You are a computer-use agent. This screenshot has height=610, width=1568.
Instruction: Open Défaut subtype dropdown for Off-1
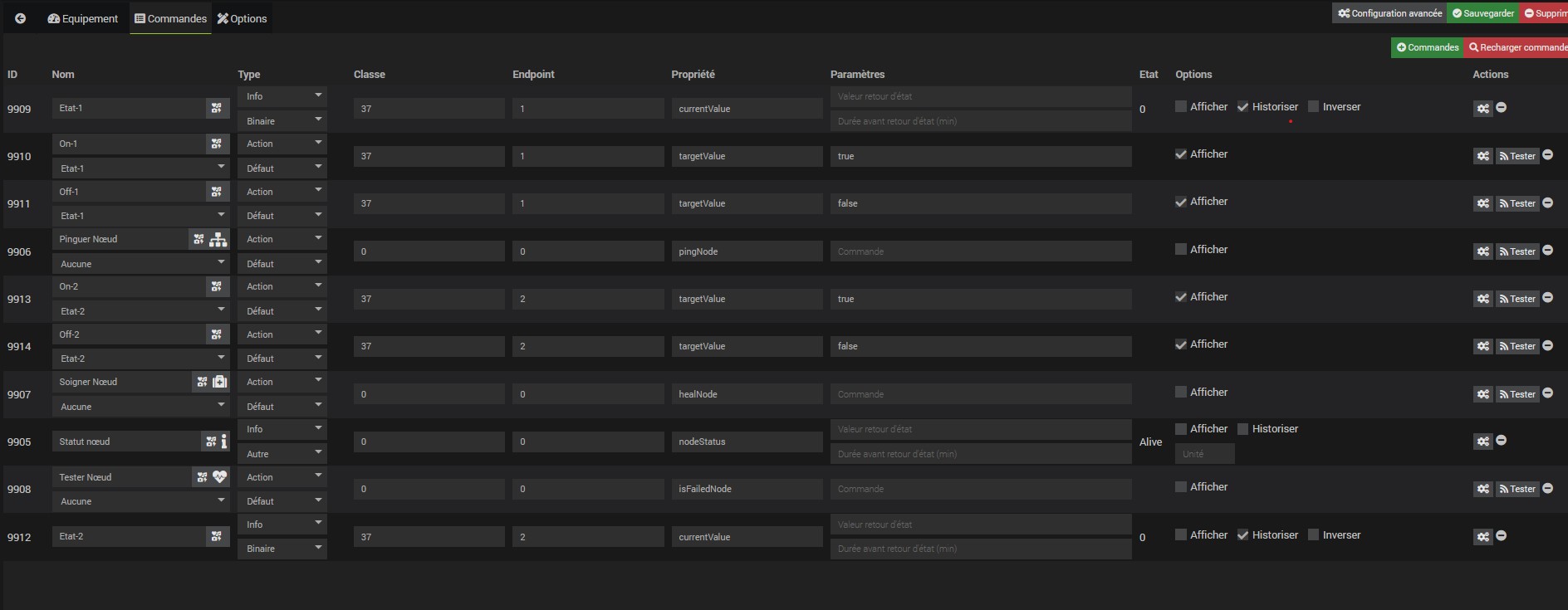click(282, 216)
